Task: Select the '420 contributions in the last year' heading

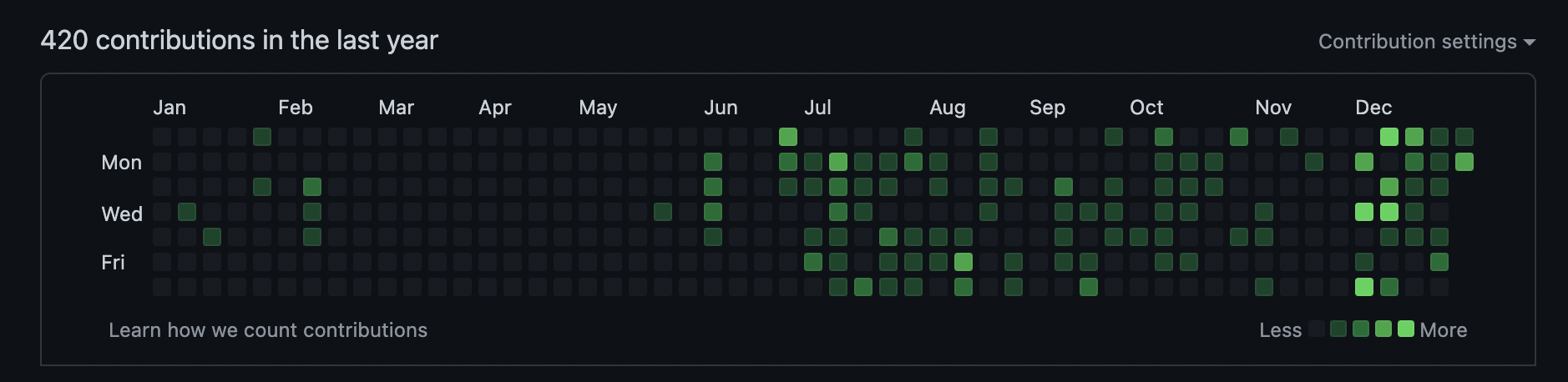Action: 240,40
